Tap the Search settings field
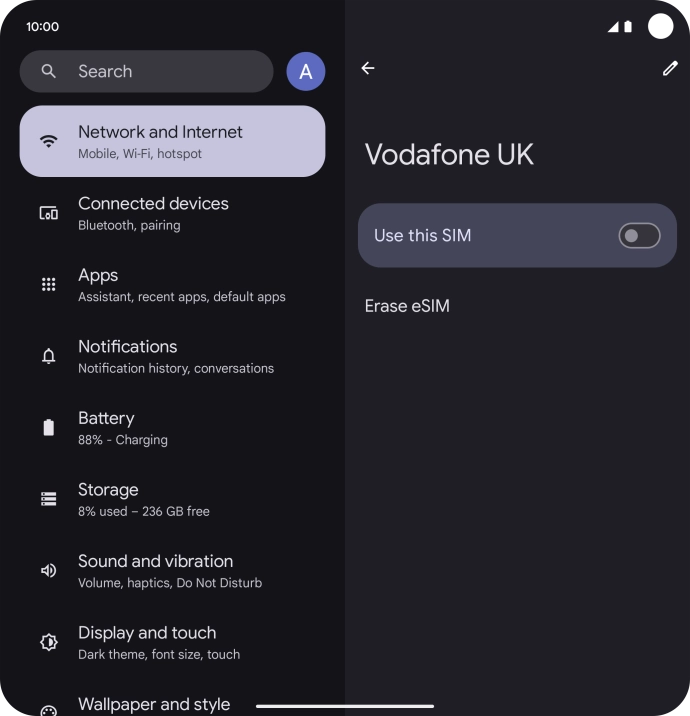690x716 pixels. (146, 72)
